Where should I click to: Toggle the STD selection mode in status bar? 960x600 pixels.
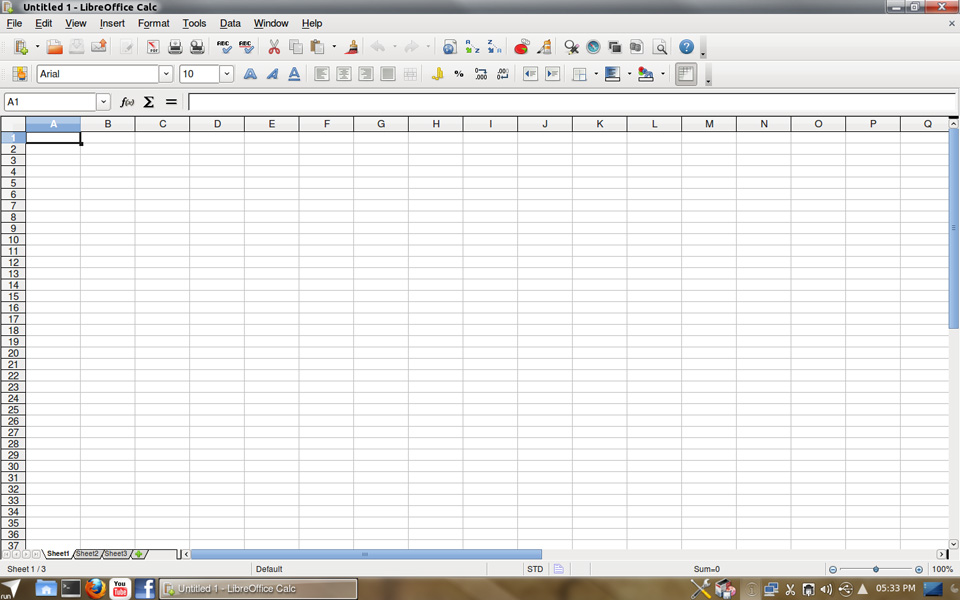point(535,569)
